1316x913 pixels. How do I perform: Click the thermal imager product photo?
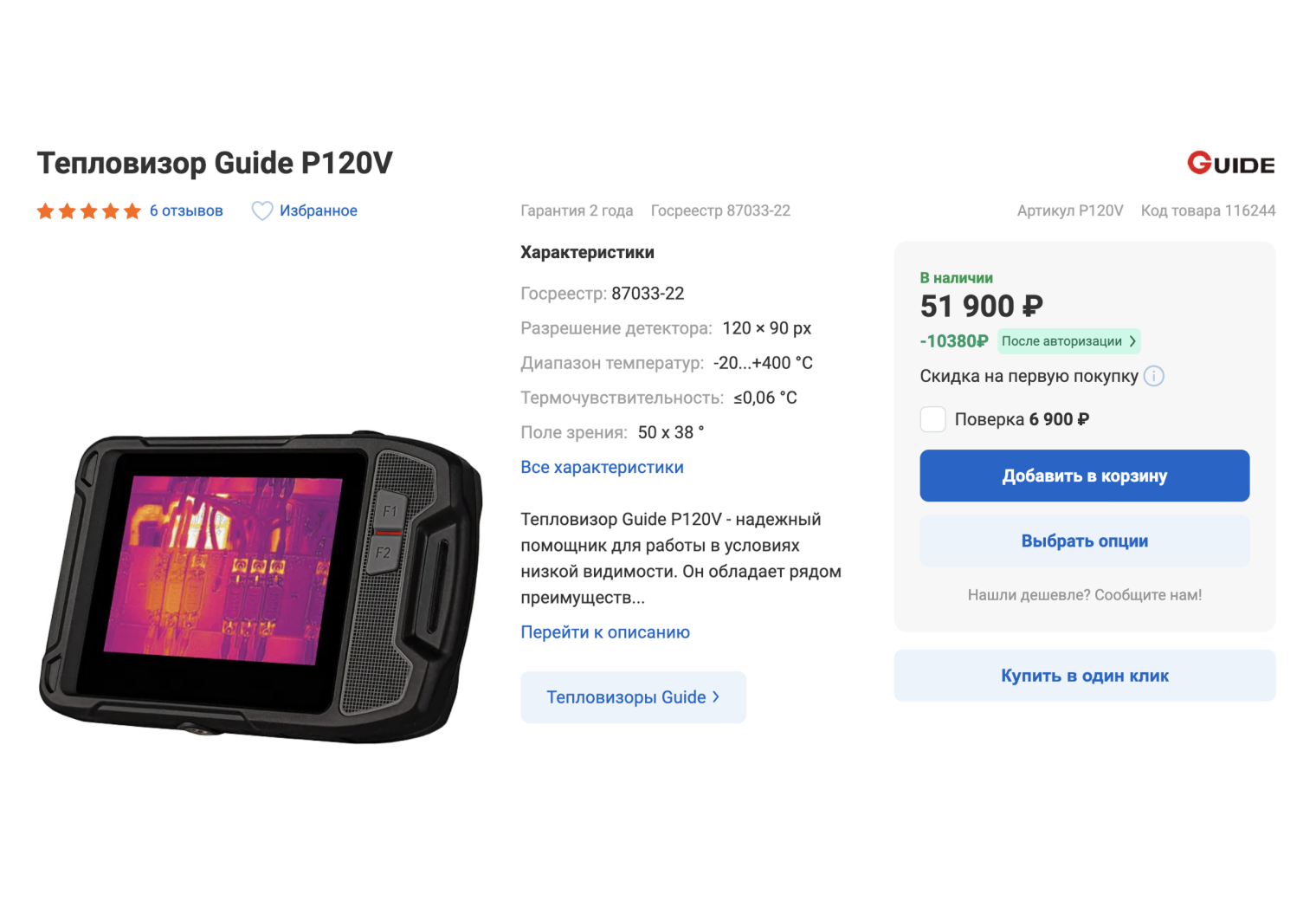click(x=261, y=586)
